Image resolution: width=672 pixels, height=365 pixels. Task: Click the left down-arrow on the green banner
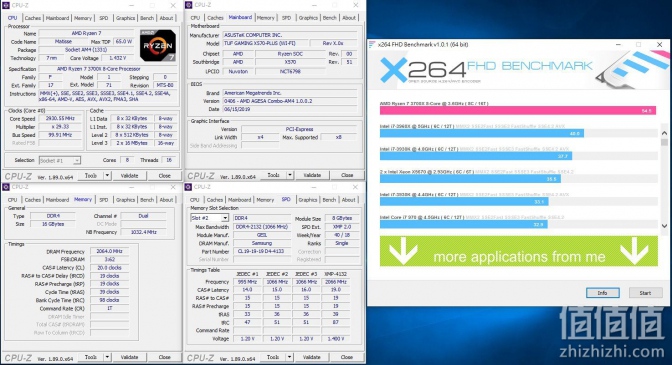403,250
